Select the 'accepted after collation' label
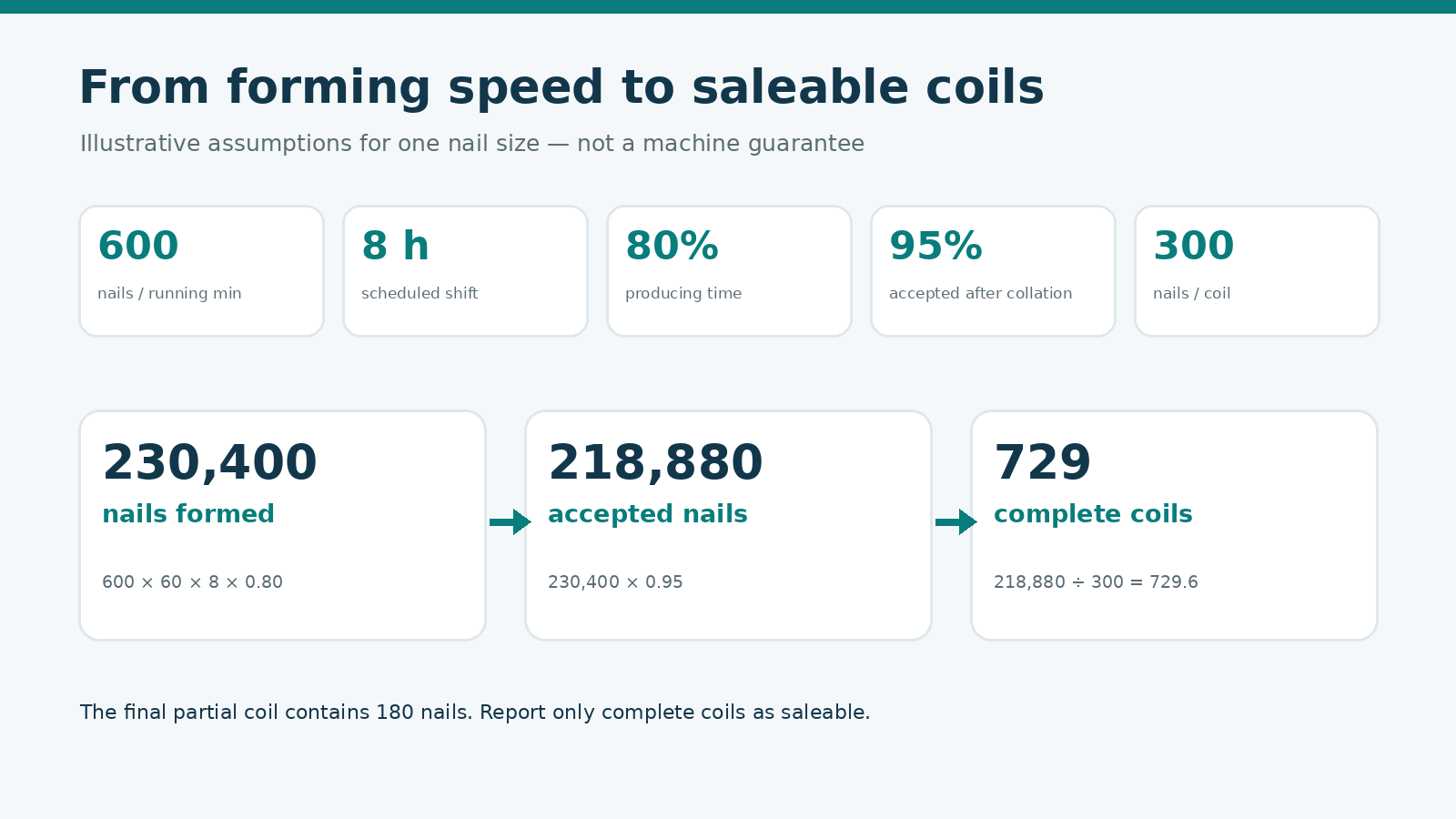This screenshot has width=1456, height=819. tap(981, 293)
